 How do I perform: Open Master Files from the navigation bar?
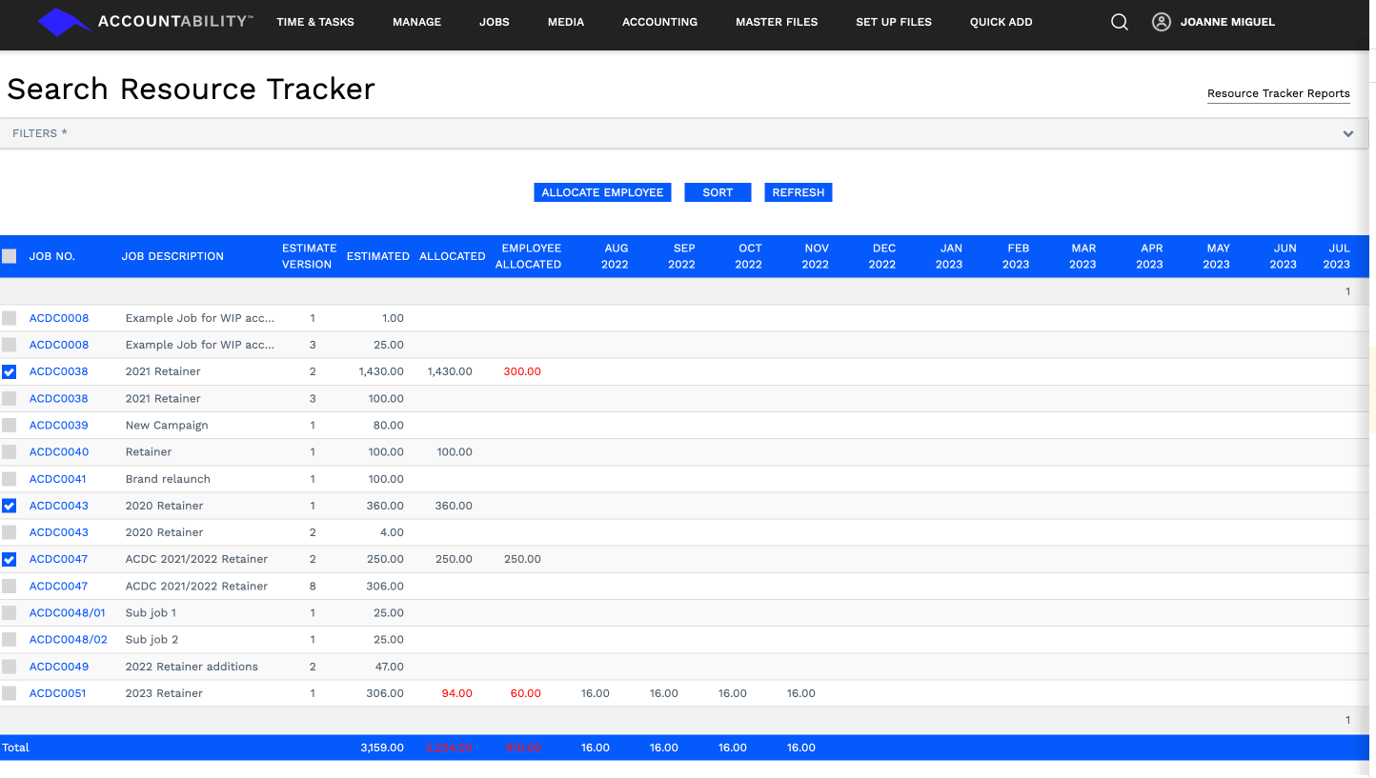coord(776,21)
